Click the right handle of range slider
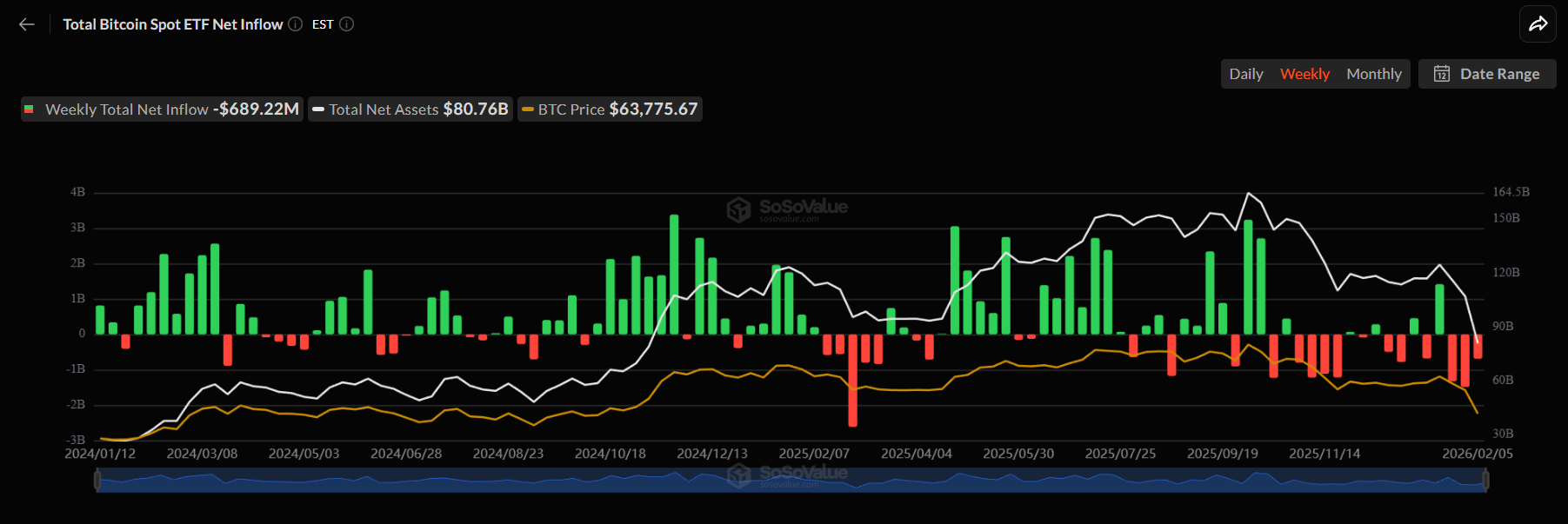This screenshot has width=1568, height=524. [x=1485, y=480]
